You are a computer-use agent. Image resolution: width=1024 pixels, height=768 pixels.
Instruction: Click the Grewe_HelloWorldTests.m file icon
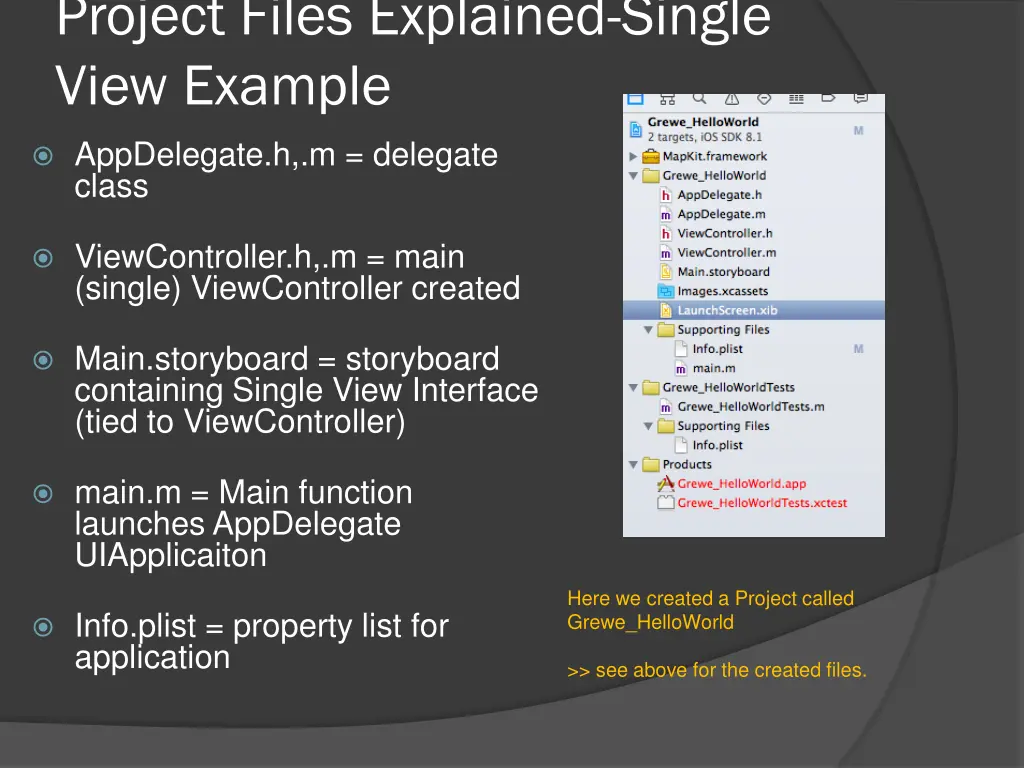(x=665, y=407)
